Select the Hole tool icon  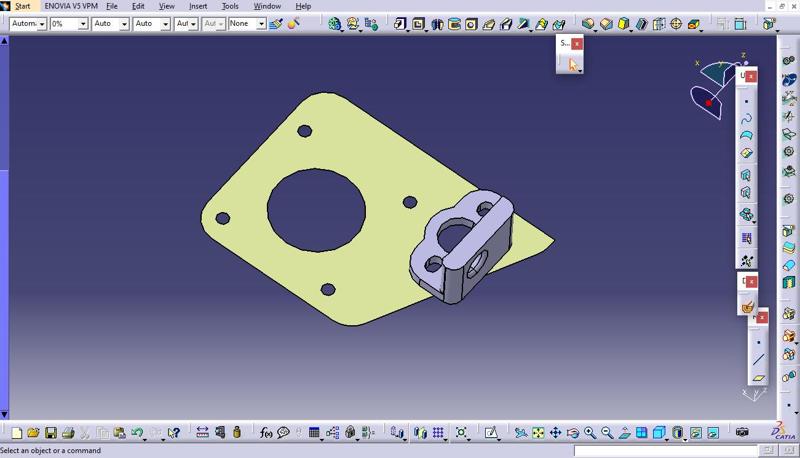coord(471,24)
